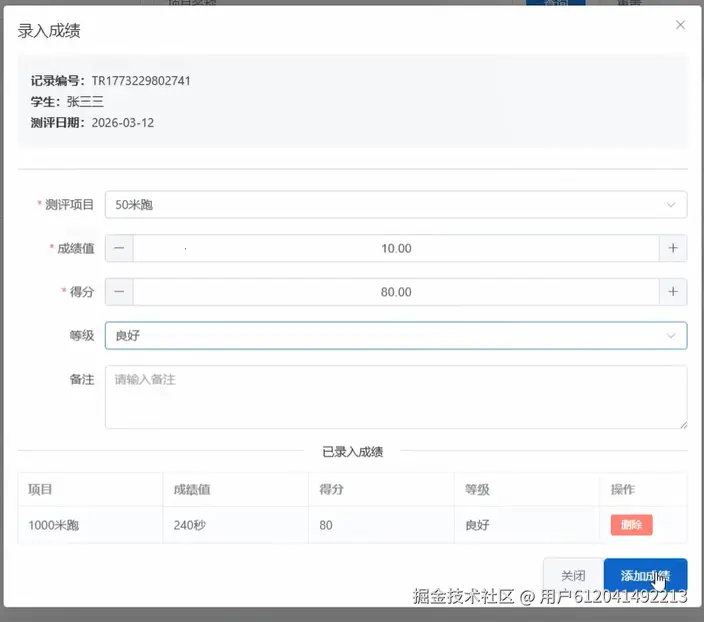Click into the 备注 textarea

pos(396,397)
